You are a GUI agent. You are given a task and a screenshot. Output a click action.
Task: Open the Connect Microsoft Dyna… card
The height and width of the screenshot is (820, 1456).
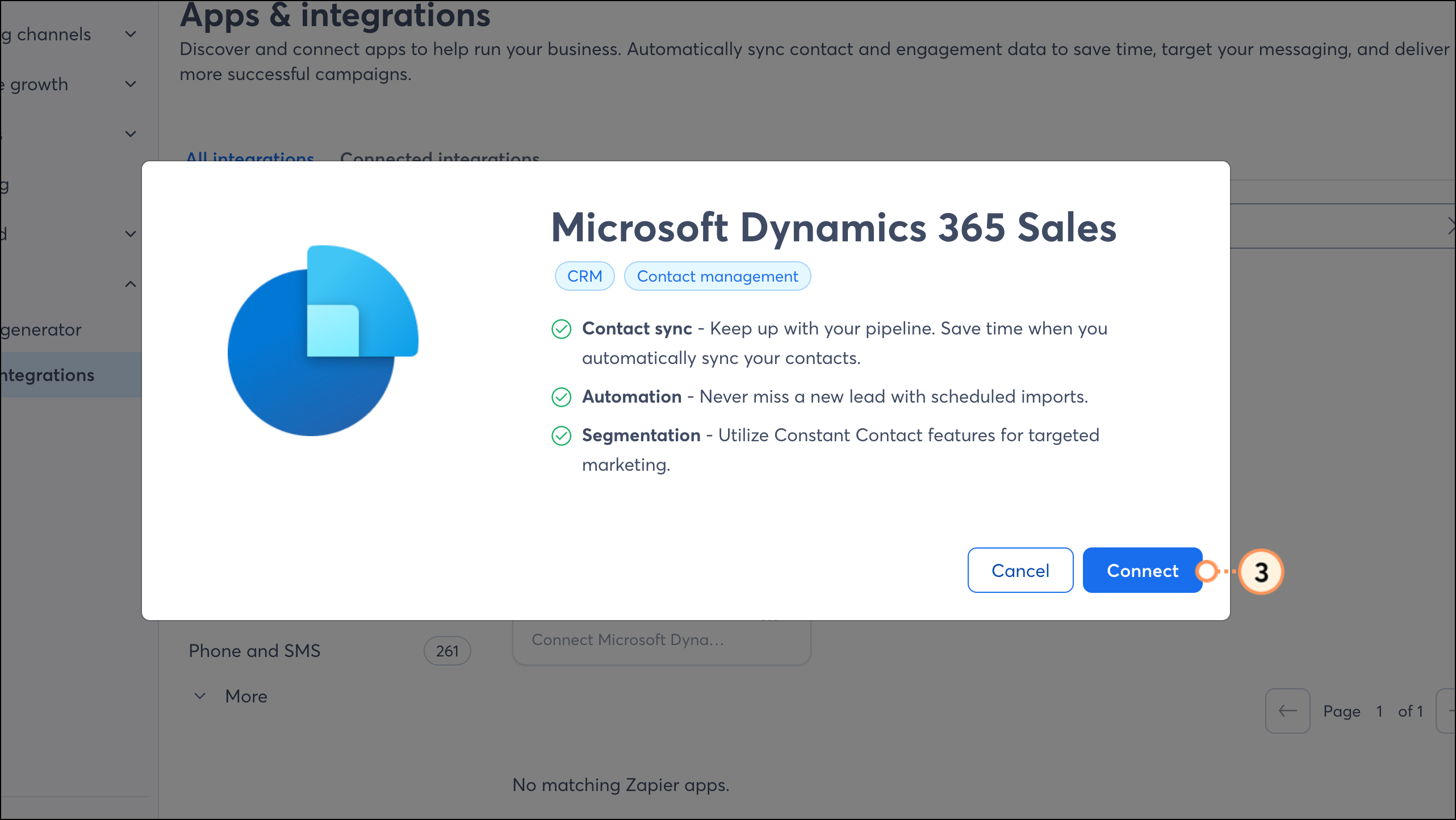[x=662, y=642]
